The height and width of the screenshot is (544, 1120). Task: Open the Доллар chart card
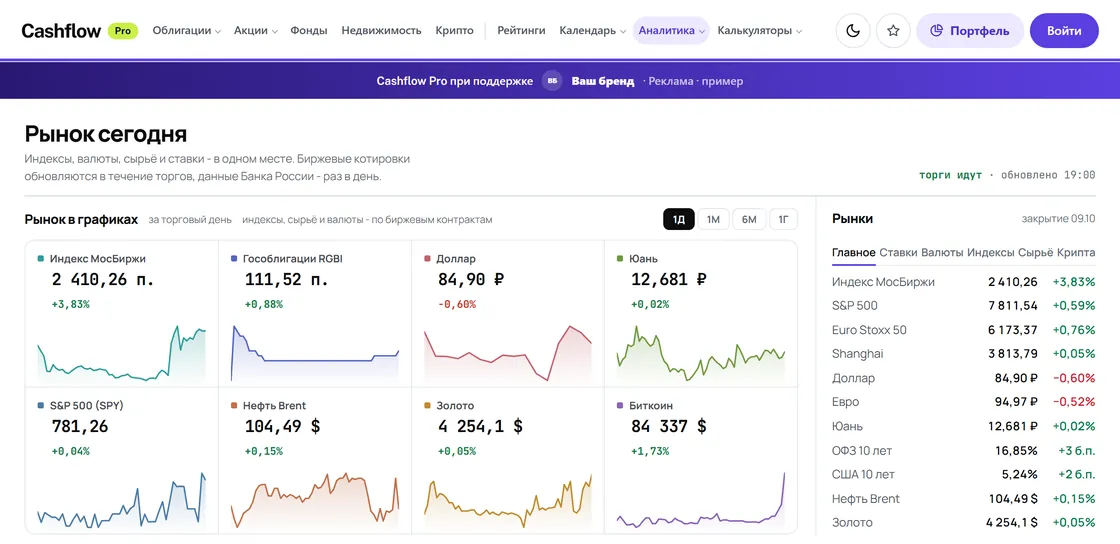point(508,314)
